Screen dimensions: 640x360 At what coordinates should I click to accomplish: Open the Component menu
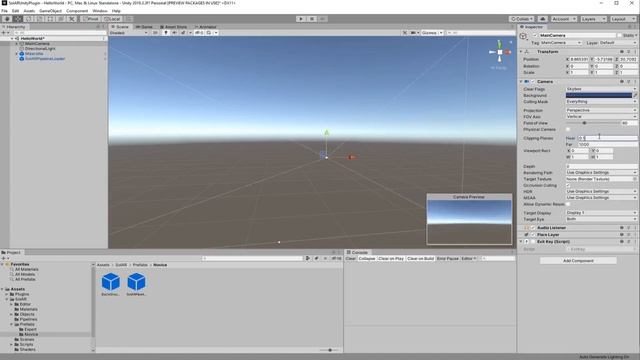[x=77, y=11]
